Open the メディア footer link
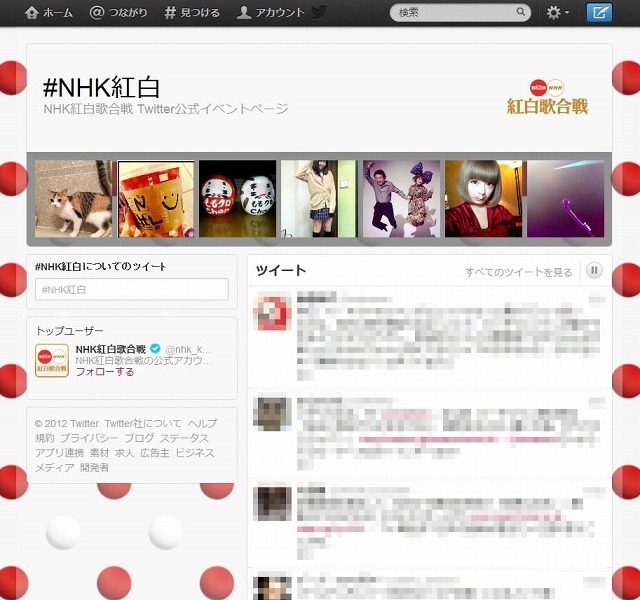The image size is (640, 600). click(x=55, y=467)
